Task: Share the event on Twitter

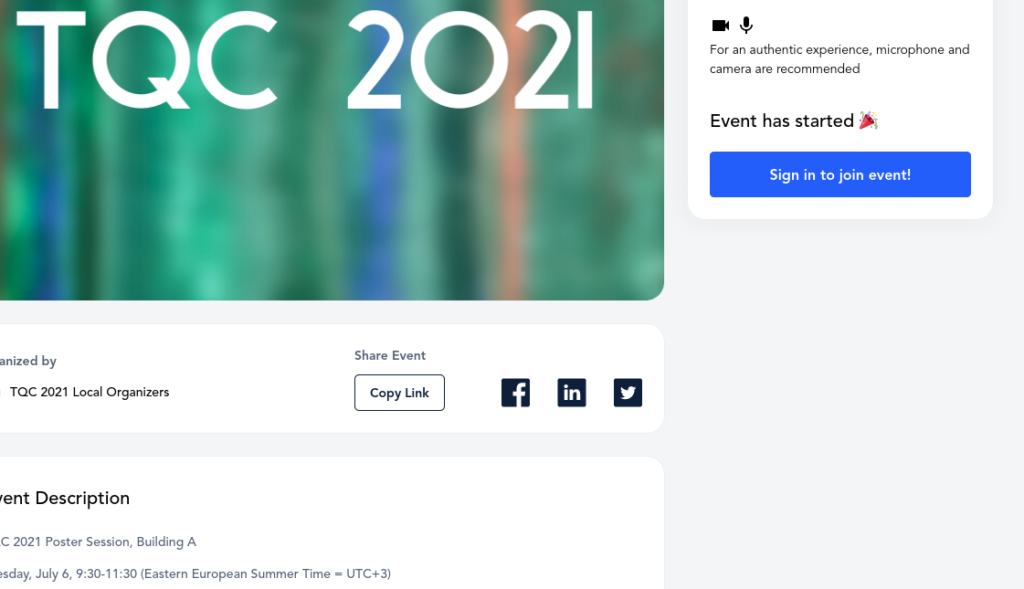Action: click(x=627, y=393)
